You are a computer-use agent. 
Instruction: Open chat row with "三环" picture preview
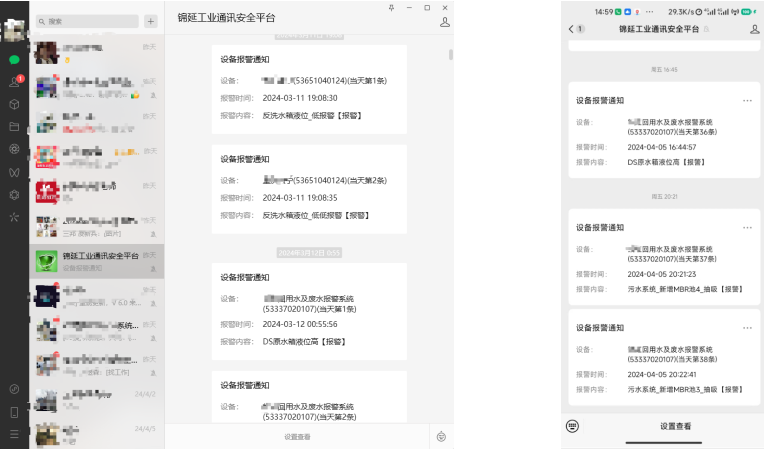coord(96,227)
